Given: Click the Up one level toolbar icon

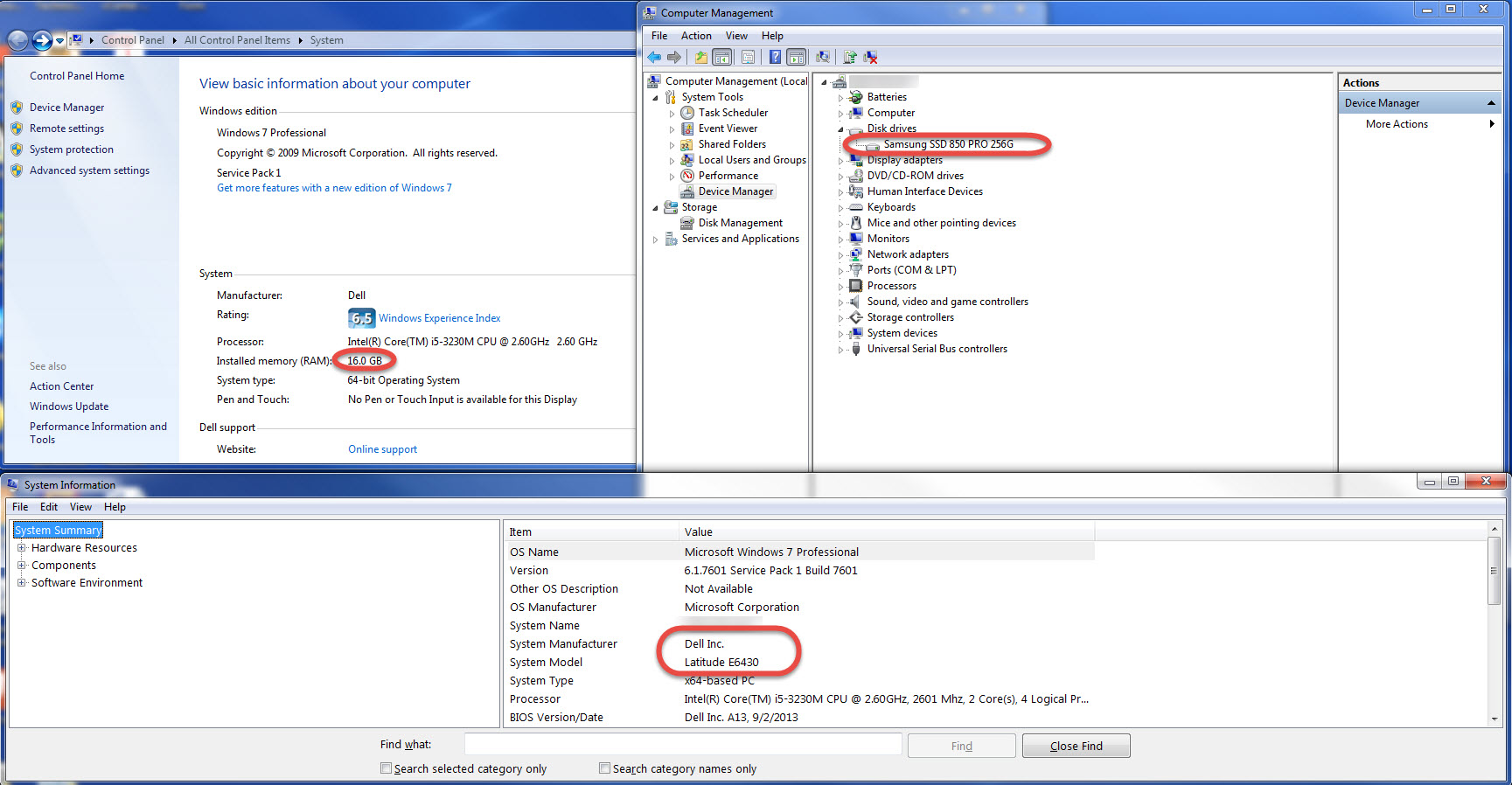Looking at the screenshot, I should click(701, 58).
